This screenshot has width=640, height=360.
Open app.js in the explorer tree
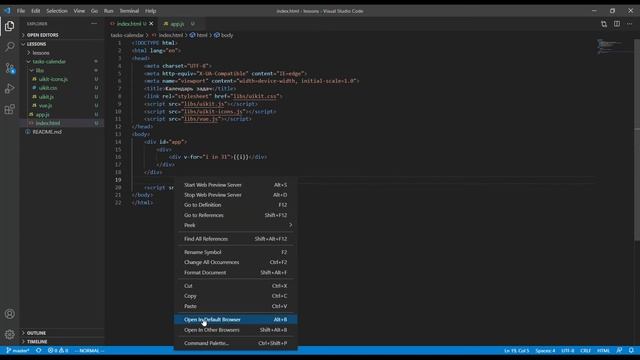[42, 115]
